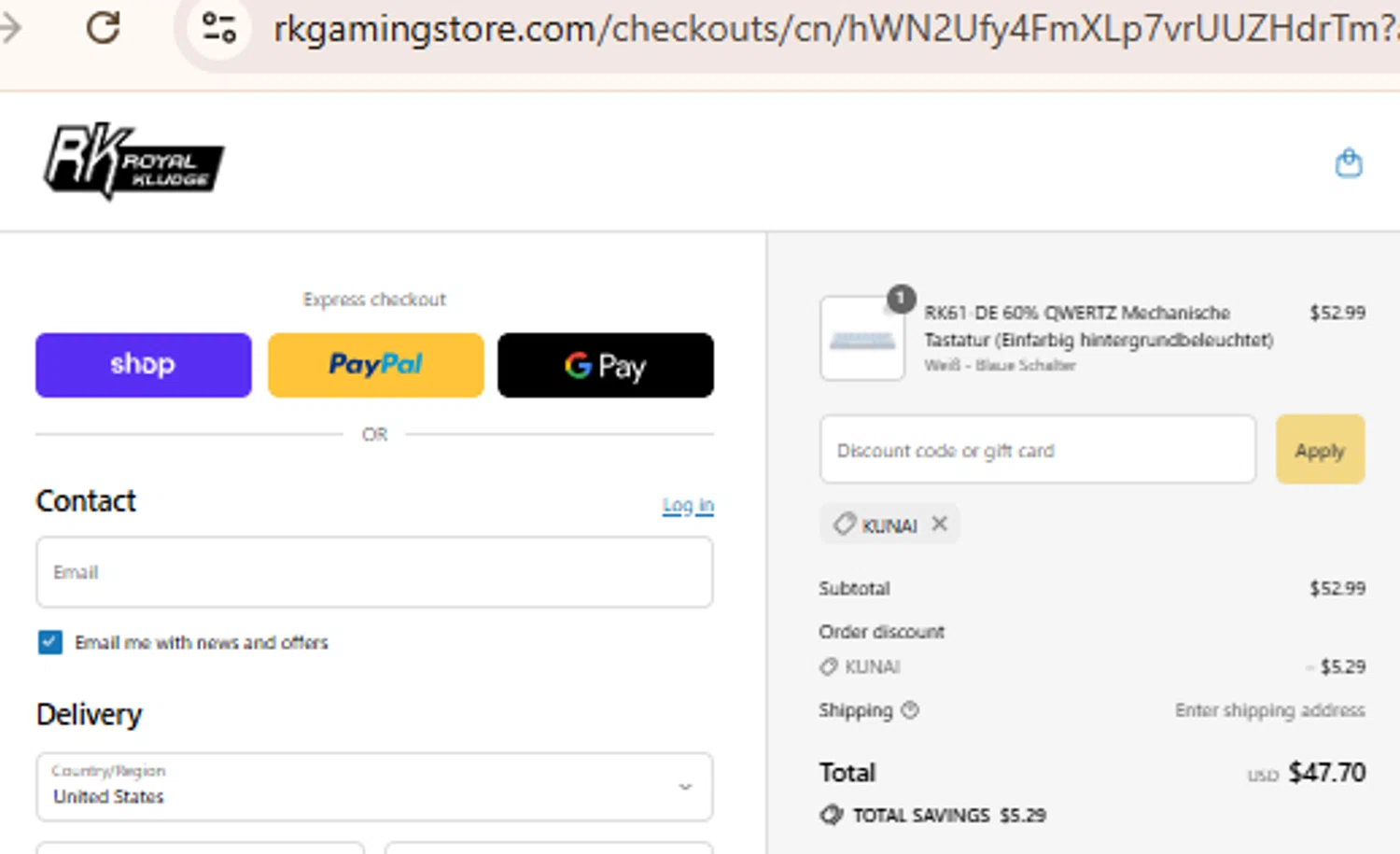This screenshot has width=1400, height=854.
Task: Choose Google Pay express checkout
Action: [x=605, y=365]
